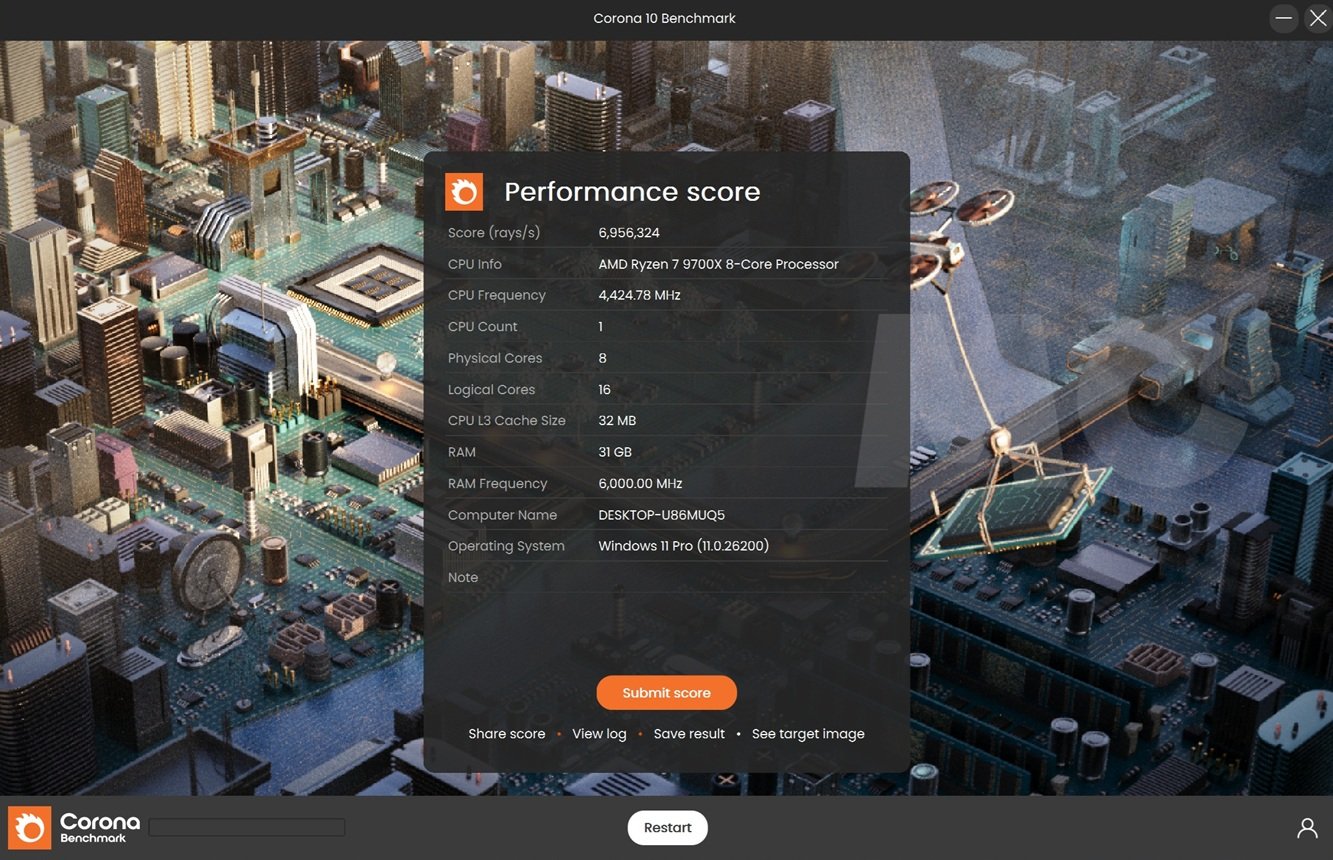Click the Operating System row Windows 11 Pro
This screenshot has width=1333, height=860.
[x=683, y=546]
